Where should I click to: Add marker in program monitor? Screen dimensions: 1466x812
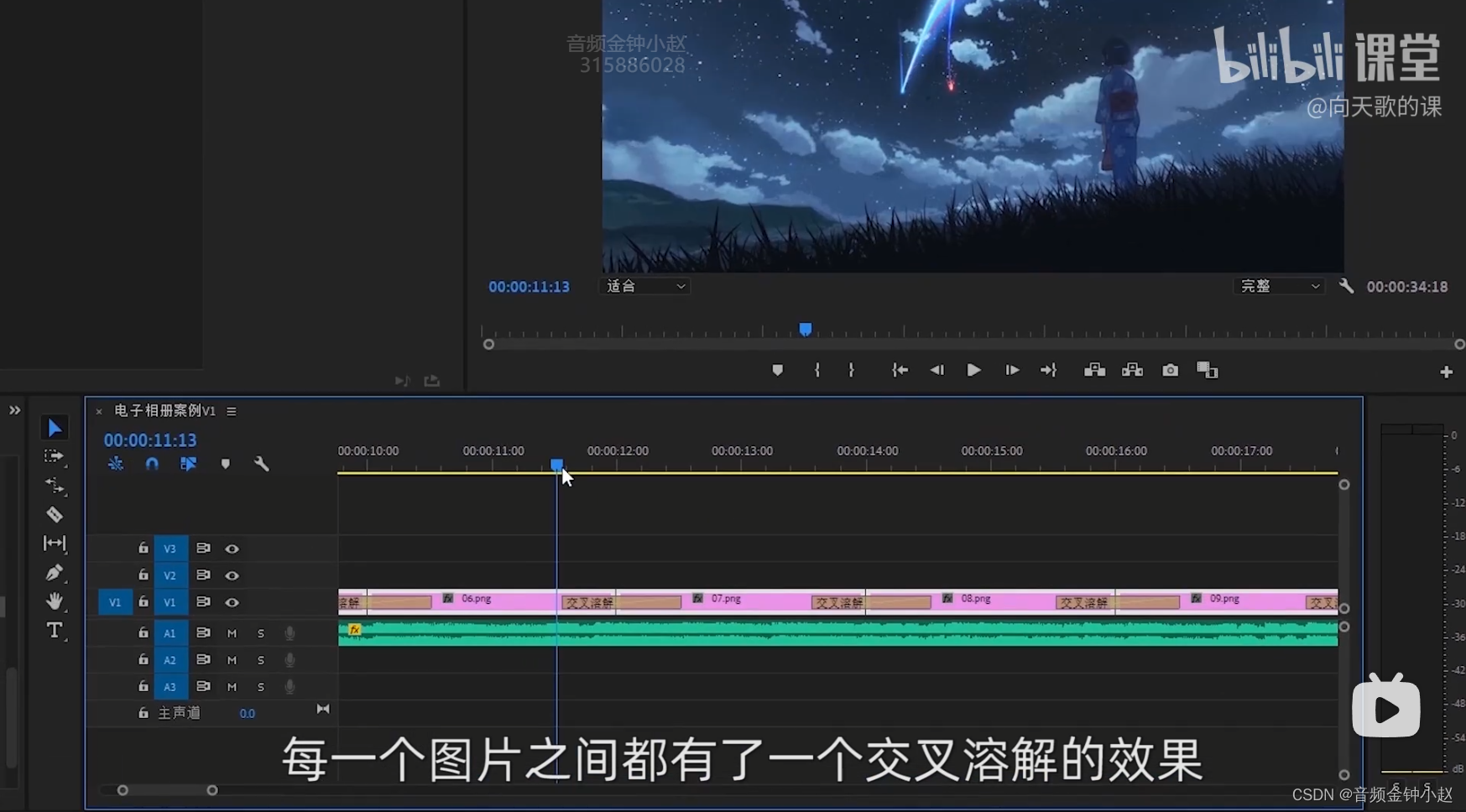[777, 370]
